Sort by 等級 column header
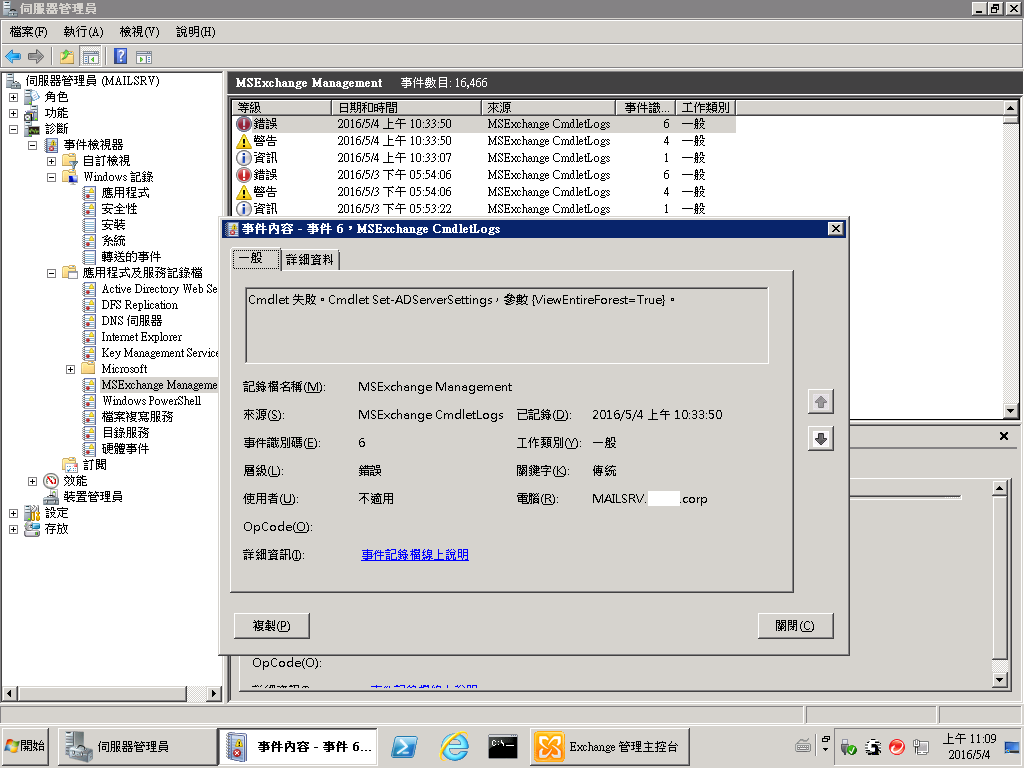 281,107
